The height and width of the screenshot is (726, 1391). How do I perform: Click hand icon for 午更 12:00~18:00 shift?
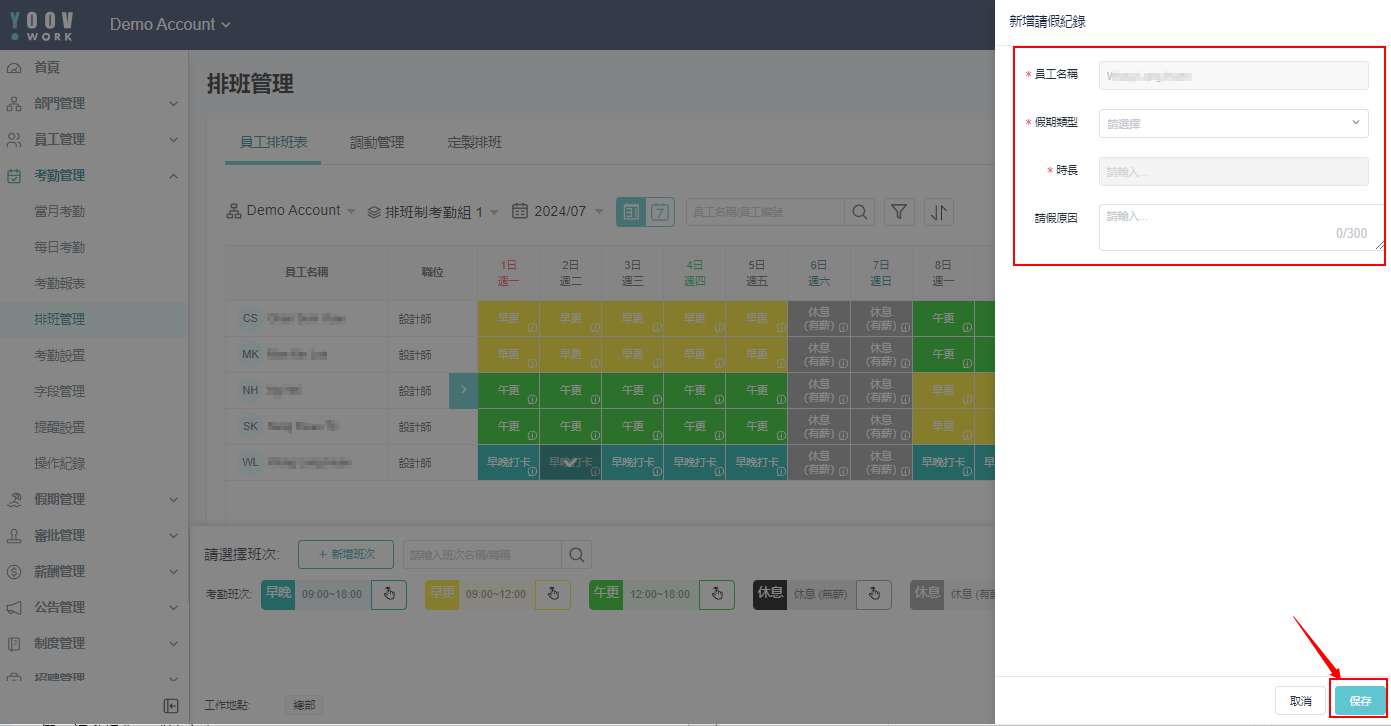(x=717, y=594)
